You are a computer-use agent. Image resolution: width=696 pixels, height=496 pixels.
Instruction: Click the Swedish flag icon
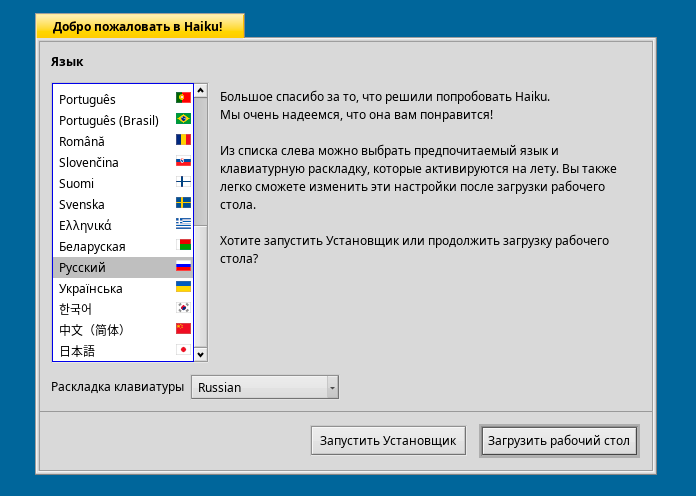tap(183, 203)
